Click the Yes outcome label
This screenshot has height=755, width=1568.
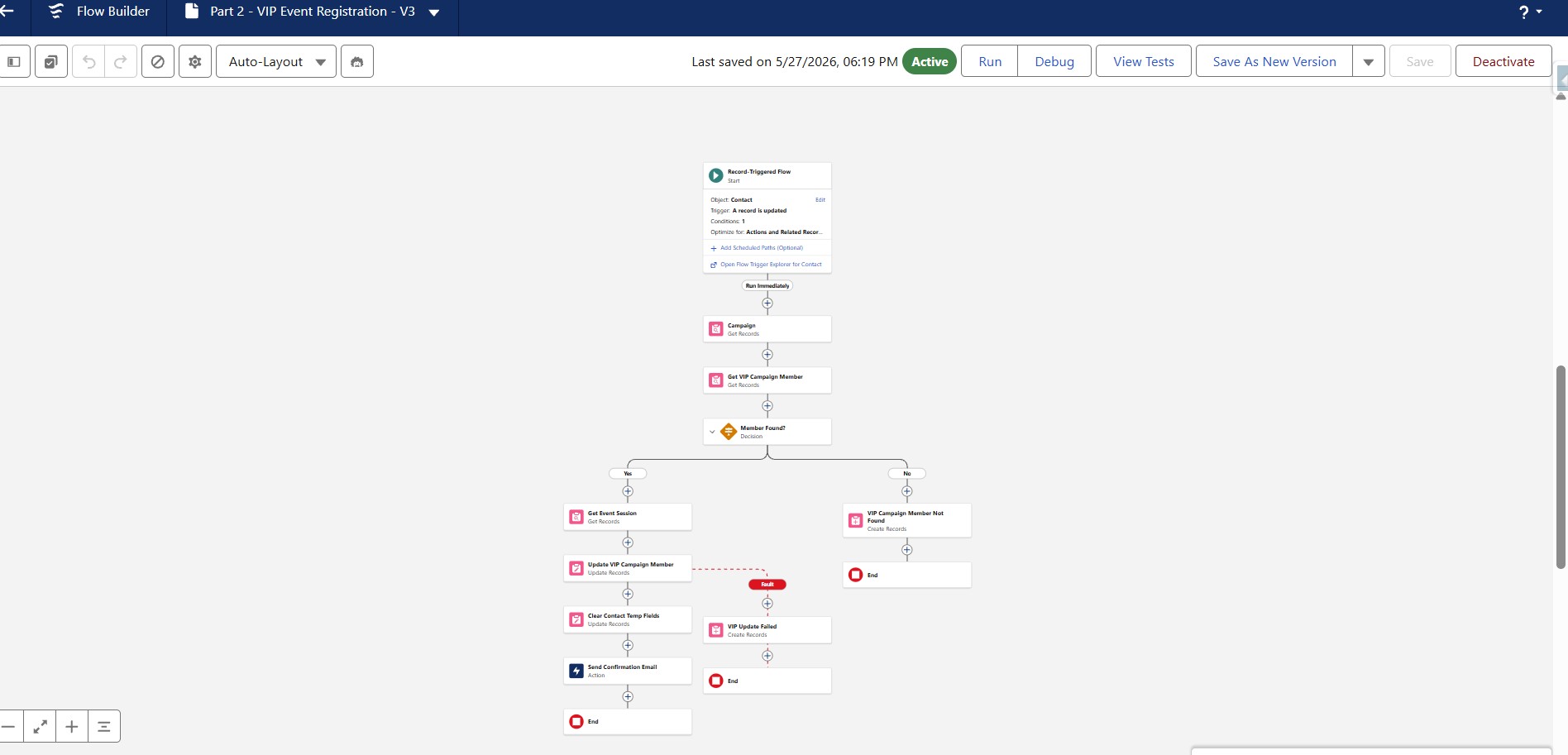click(628, 474)
